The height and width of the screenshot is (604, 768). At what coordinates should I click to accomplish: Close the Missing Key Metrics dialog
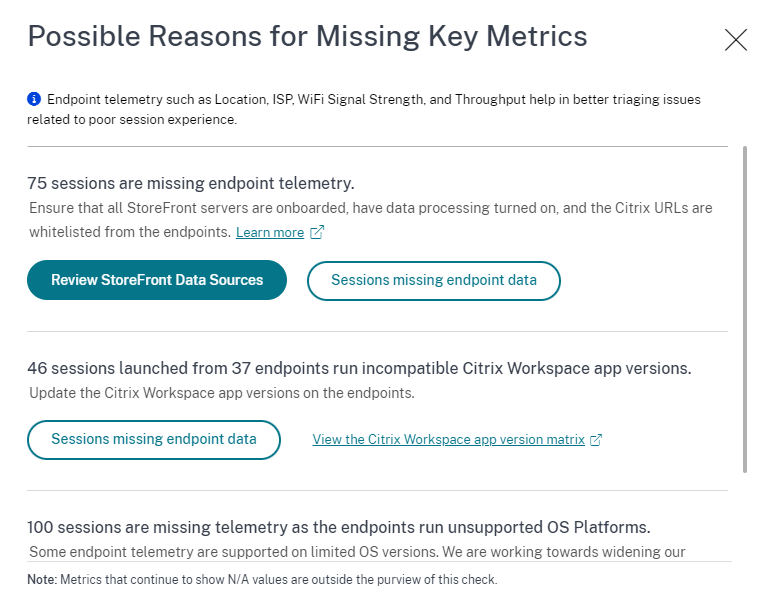[735, 40]
